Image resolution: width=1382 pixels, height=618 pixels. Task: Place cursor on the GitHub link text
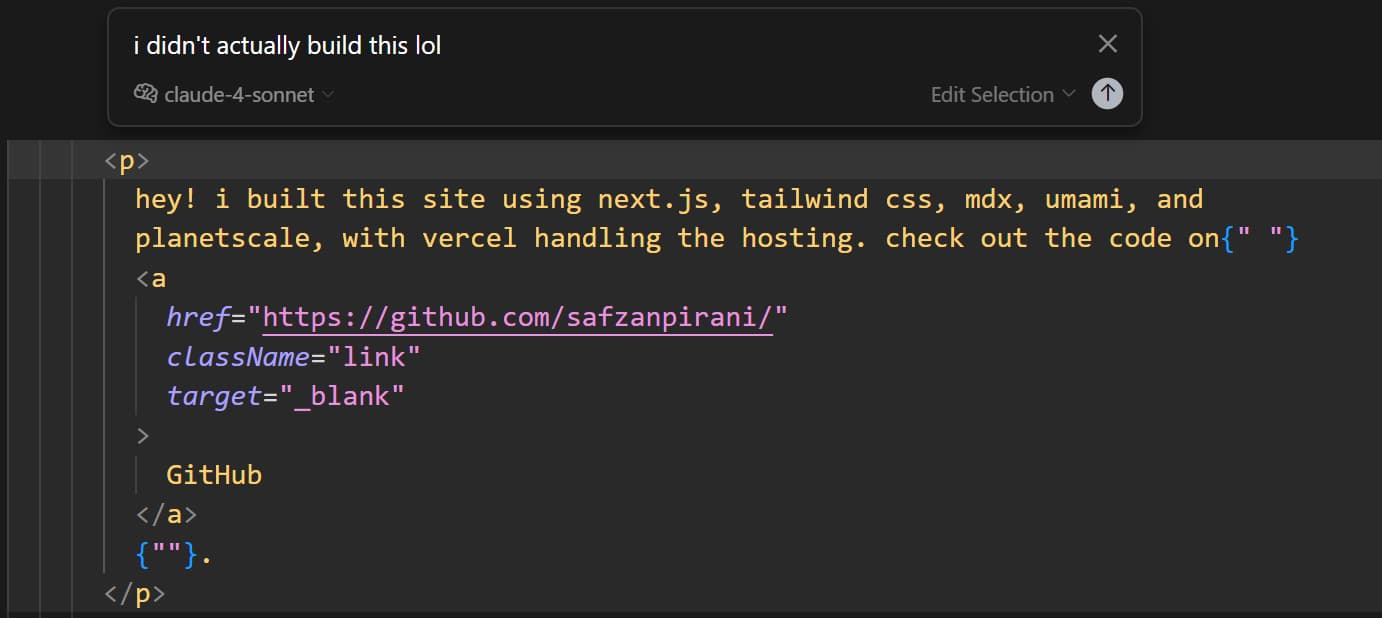coord(214,474)
